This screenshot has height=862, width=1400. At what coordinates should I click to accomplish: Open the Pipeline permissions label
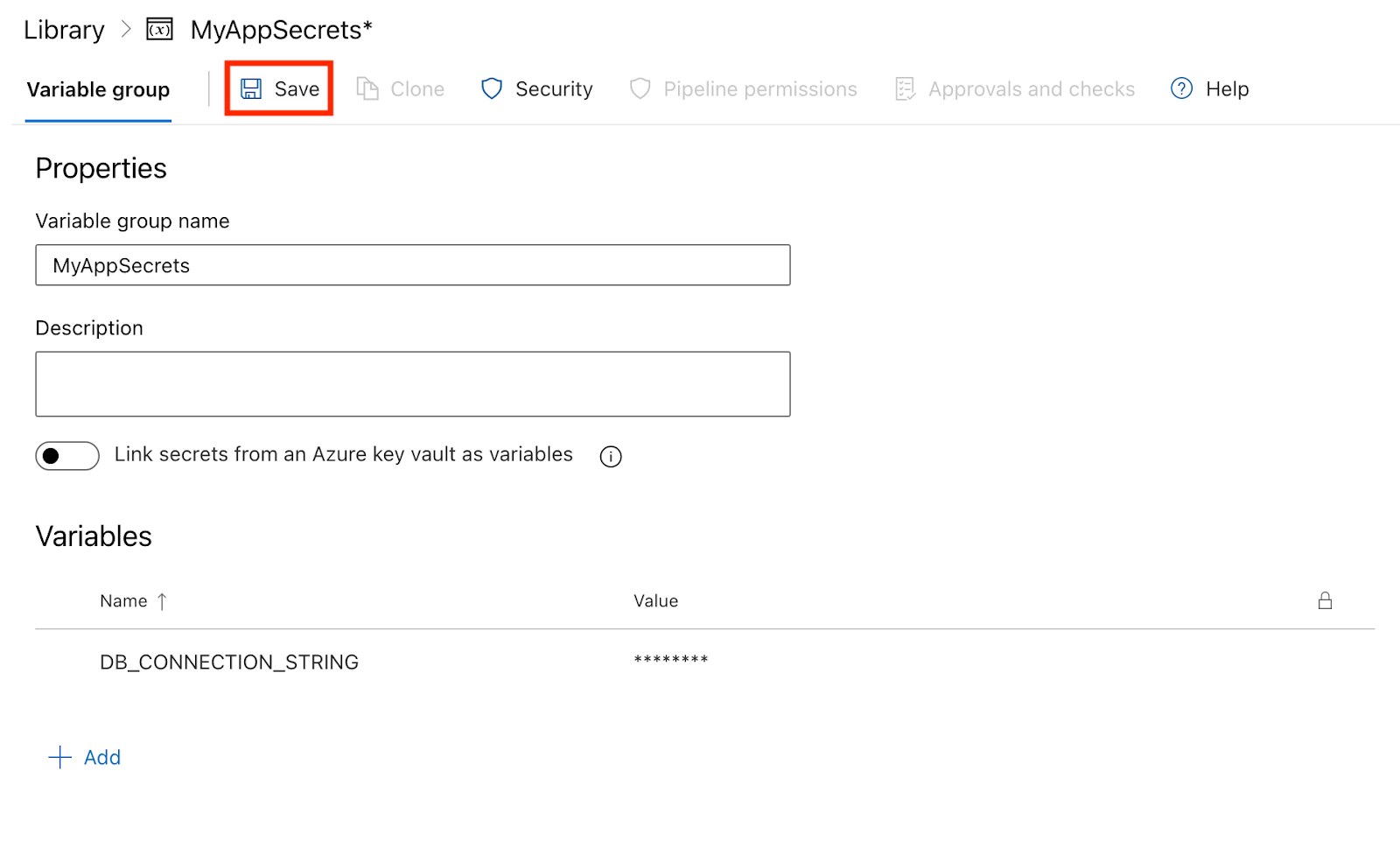click(760, 88)
